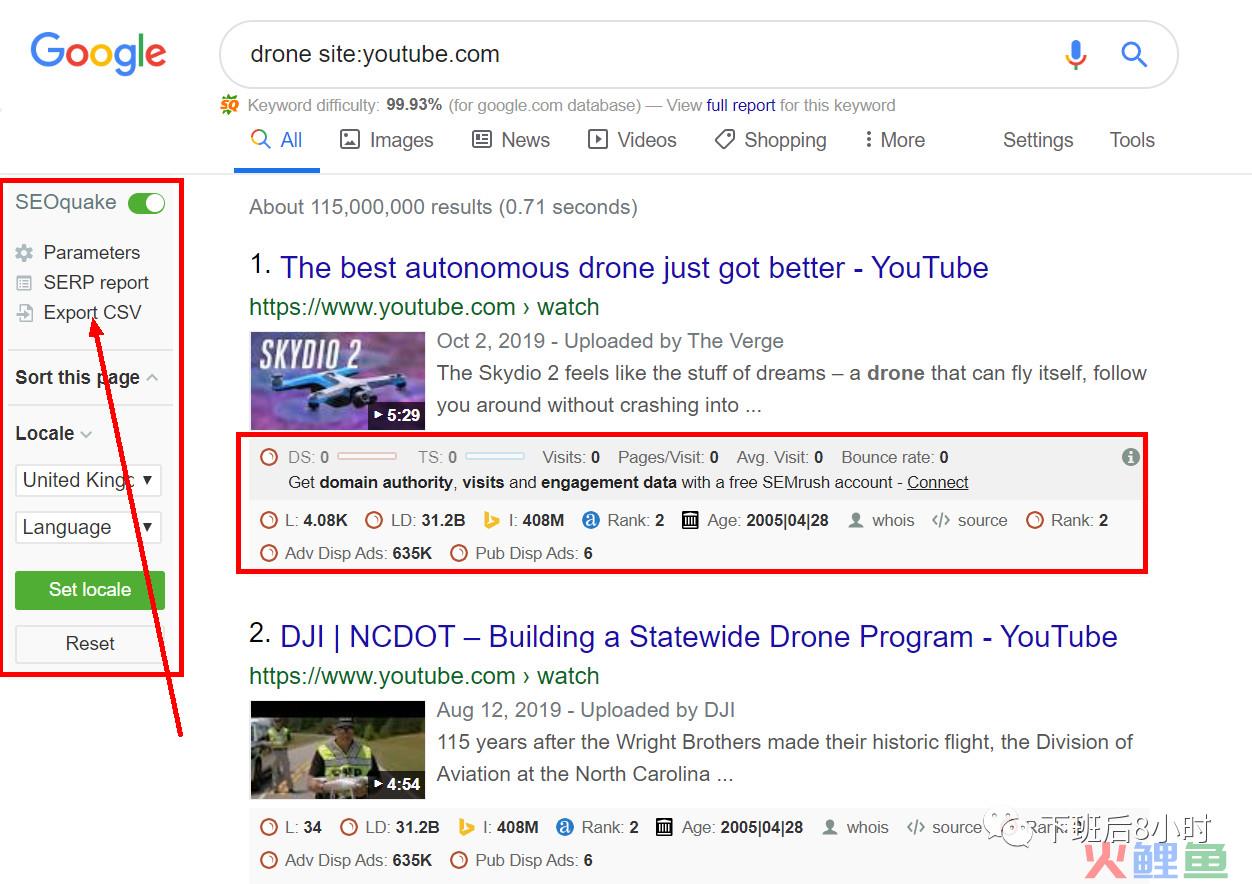Click the 'Pages/Visit: 0' value
The width and height of the screenshot is (1252, 884).
668,457
